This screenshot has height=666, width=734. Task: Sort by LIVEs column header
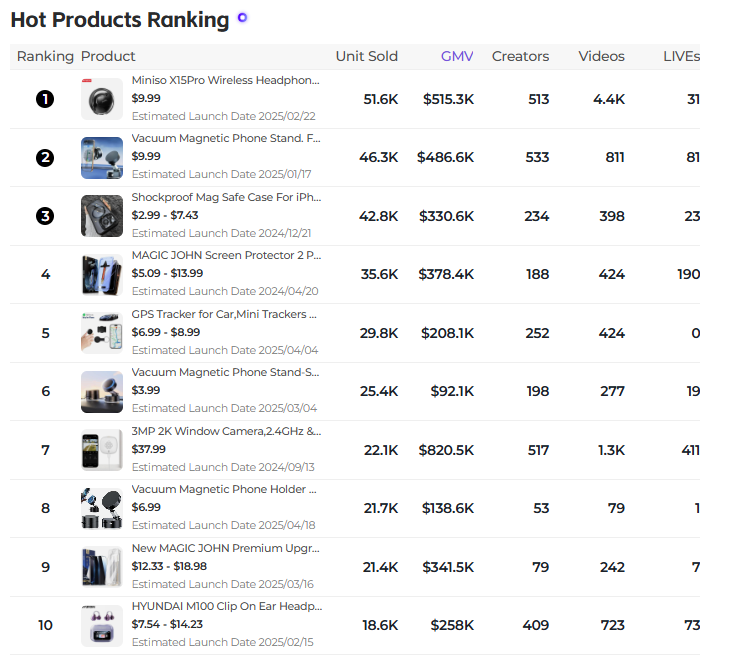click(x=682, y=56)
